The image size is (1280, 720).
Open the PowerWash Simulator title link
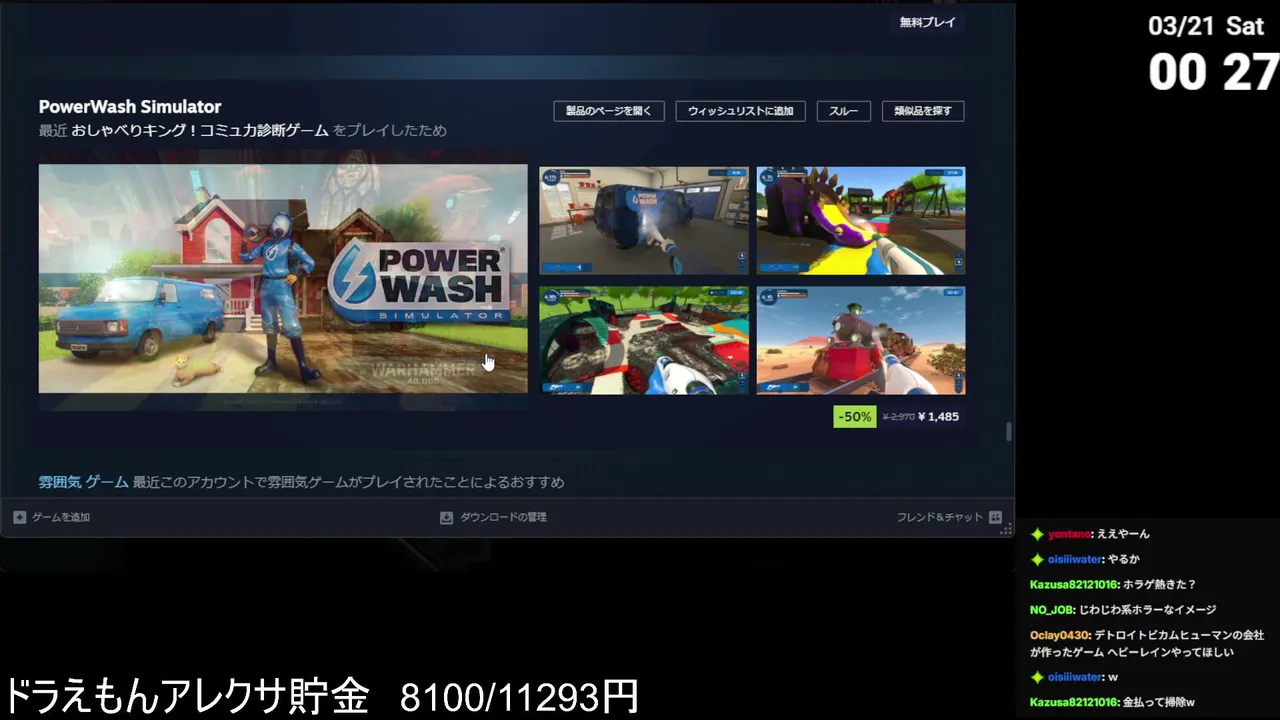coord(130,107)
